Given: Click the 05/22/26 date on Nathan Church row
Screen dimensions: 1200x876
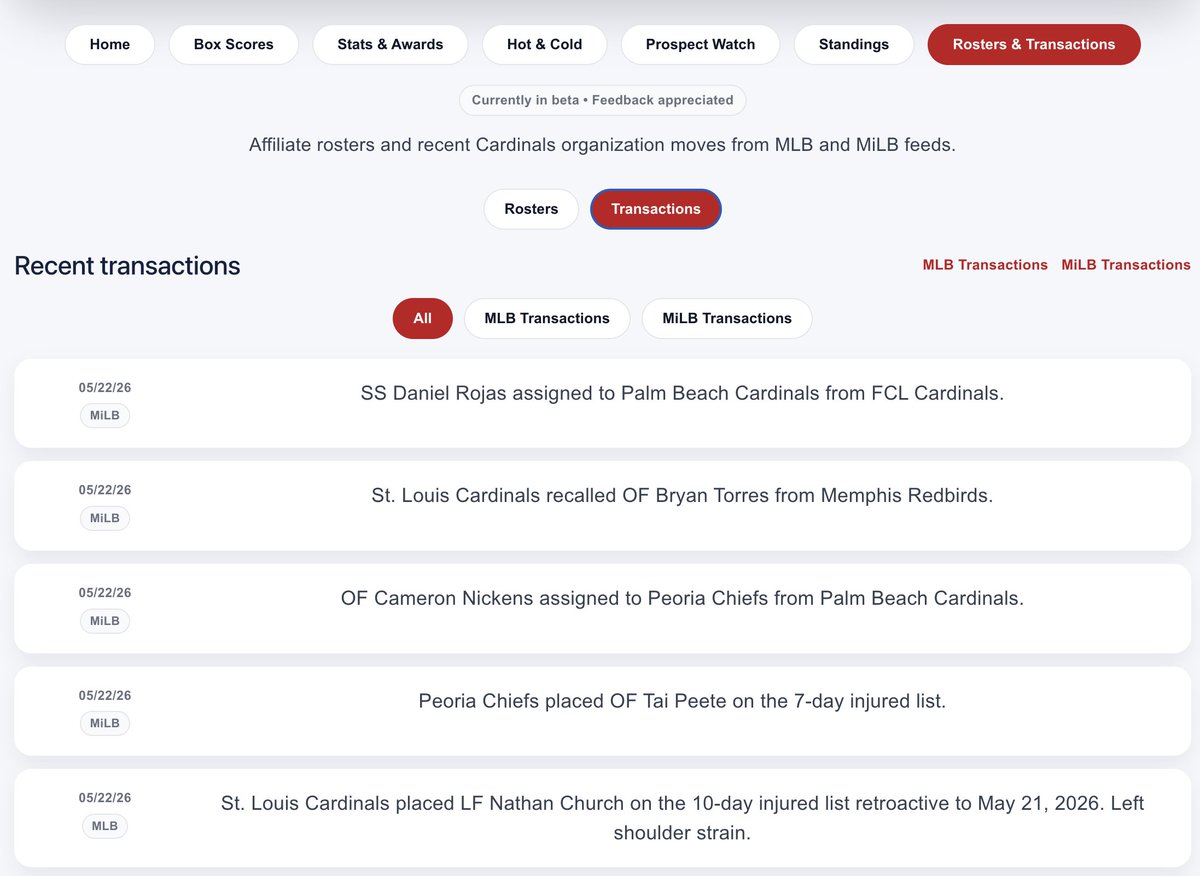Looking at the screenshot, I should click(x=105, y=798).
